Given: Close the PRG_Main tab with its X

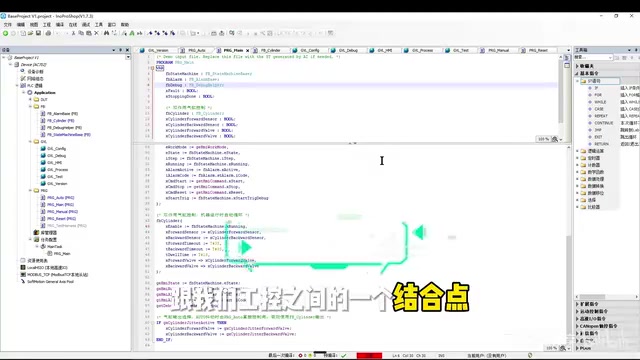Looking at the screenshot, I should pyautogui.click(x=247, y=51).
